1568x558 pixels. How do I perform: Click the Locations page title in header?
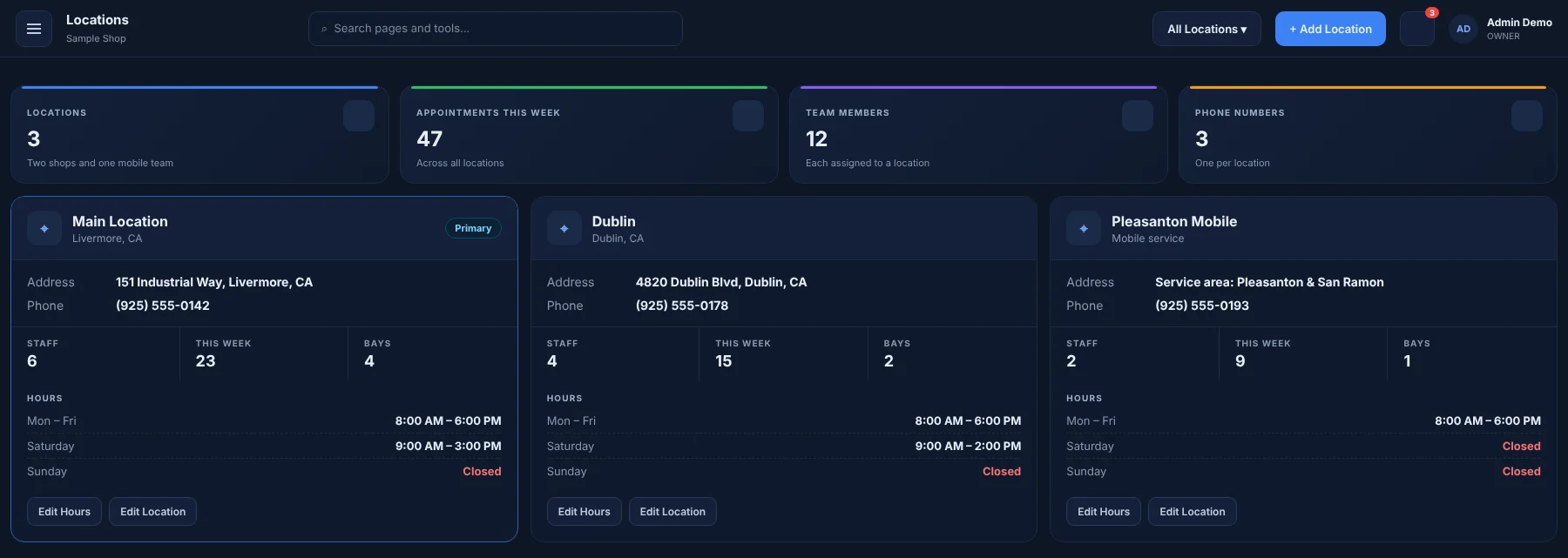click(98, 20)
